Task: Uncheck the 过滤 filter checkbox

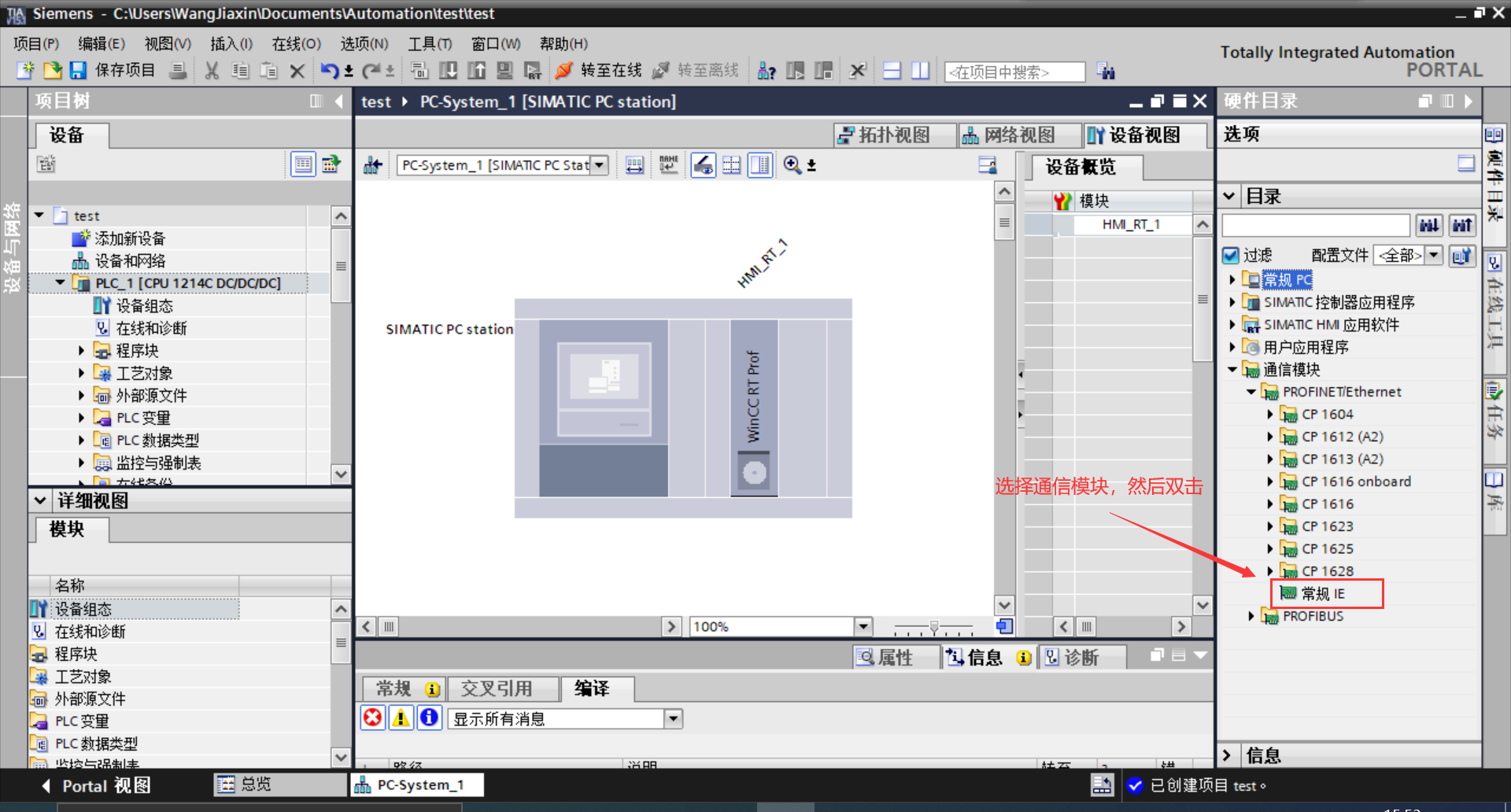Action: tap(1231, 255)
